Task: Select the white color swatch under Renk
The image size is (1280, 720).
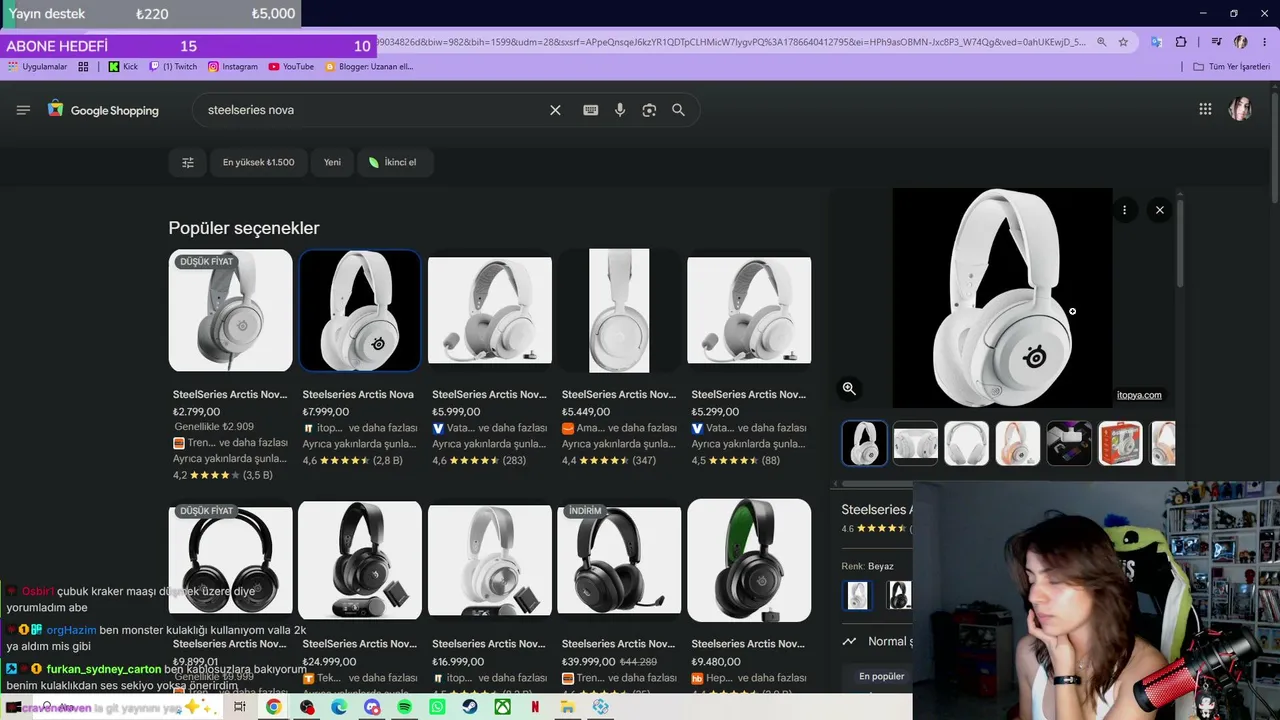Action: [858, 595]
